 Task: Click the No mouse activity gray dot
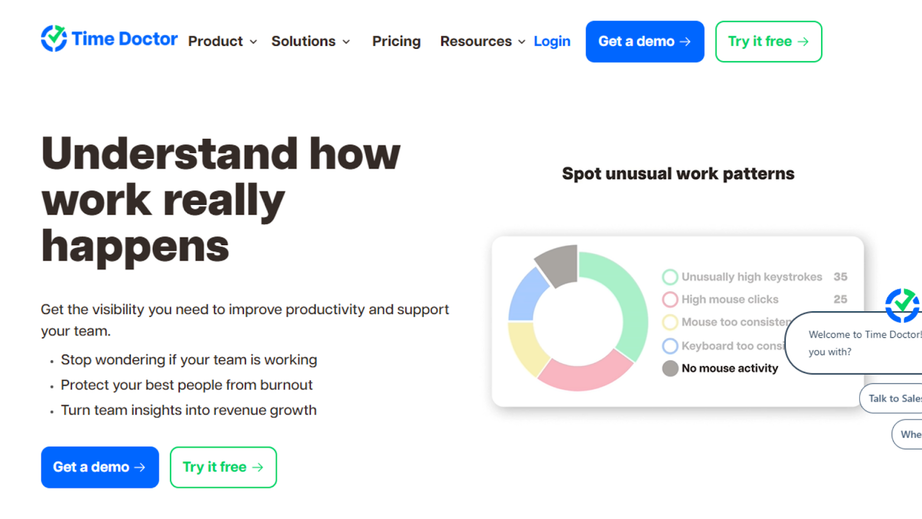(670, 369)
